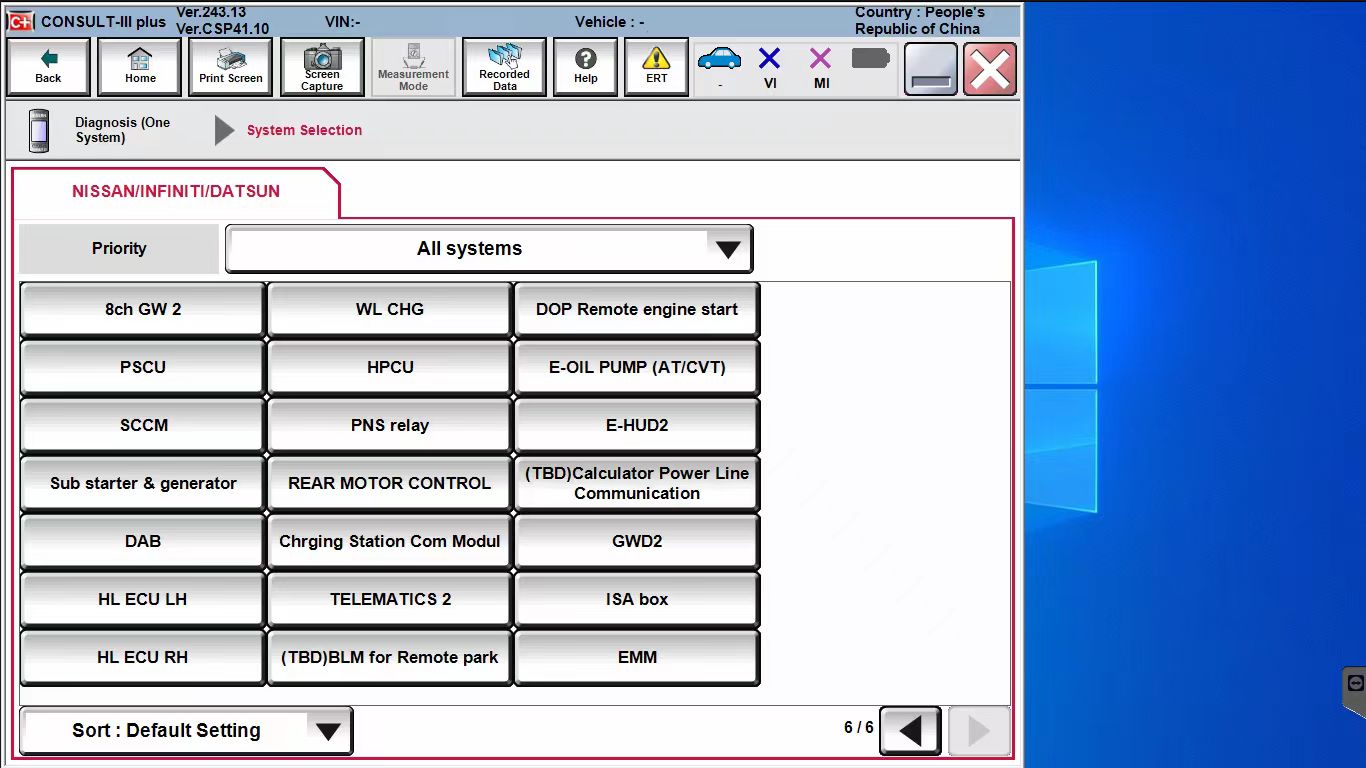Click the blue car vehicle status icon

720,59
